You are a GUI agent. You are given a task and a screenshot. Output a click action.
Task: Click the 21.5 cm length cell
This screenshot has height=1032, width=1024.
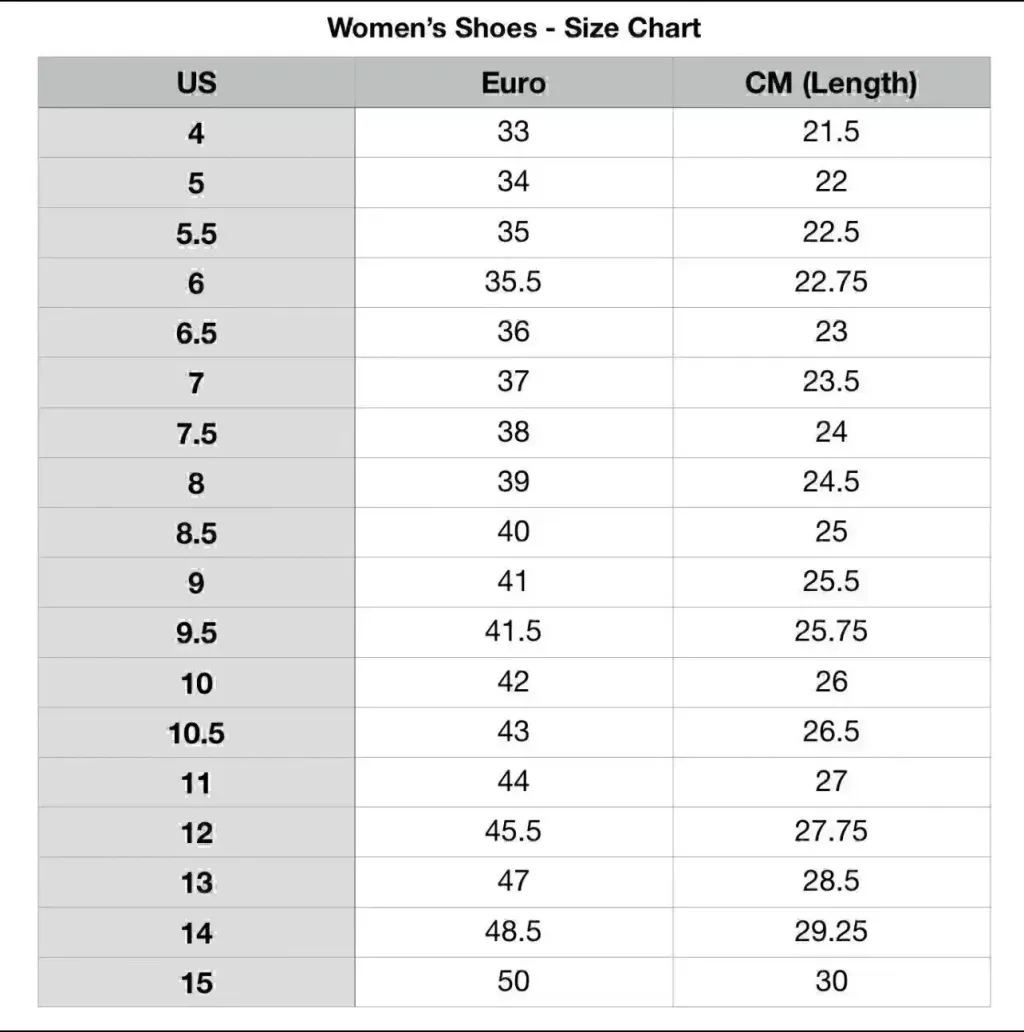coord(830,132)
